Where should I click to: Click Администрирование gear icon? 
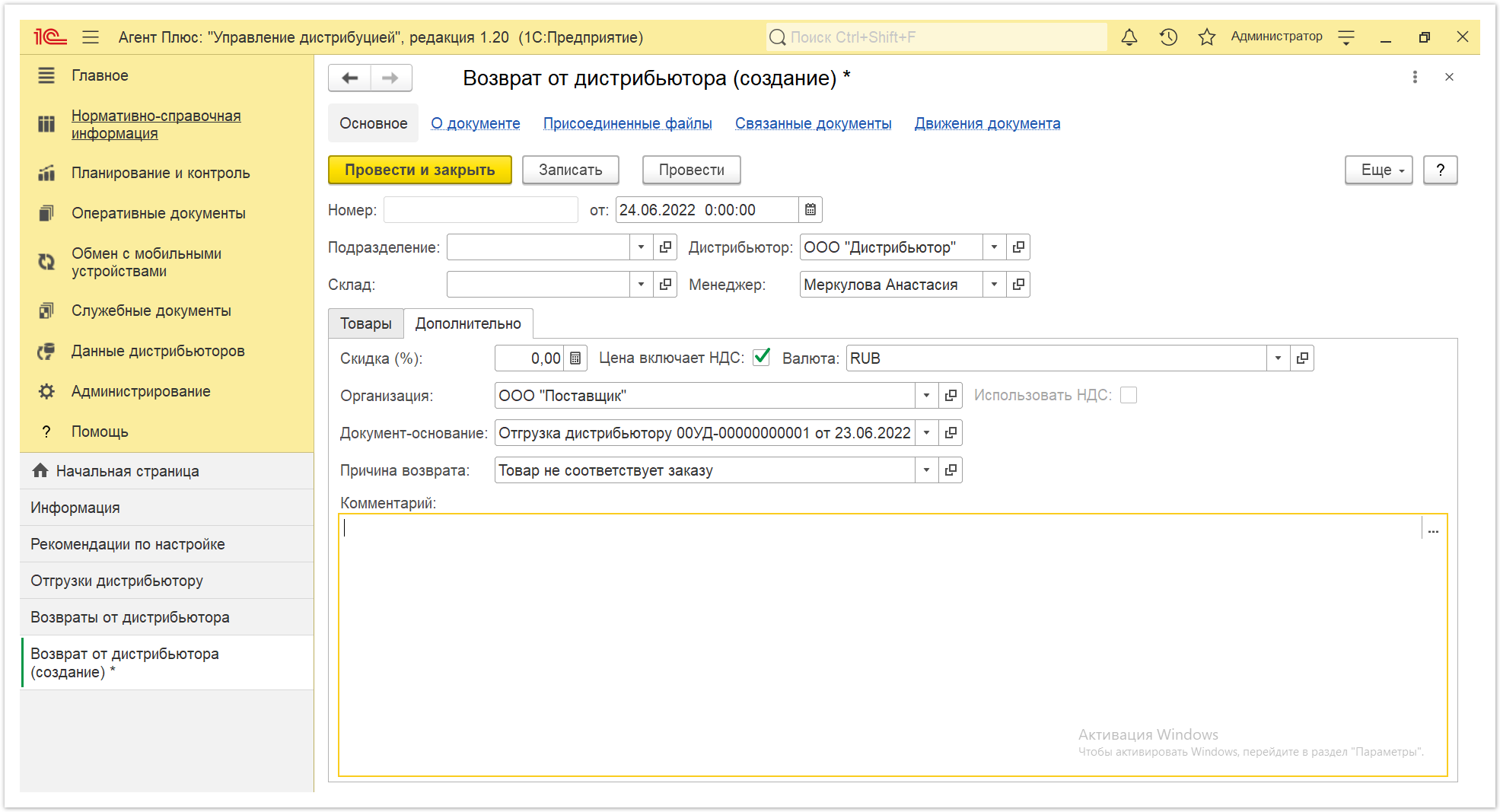[46, 391]
